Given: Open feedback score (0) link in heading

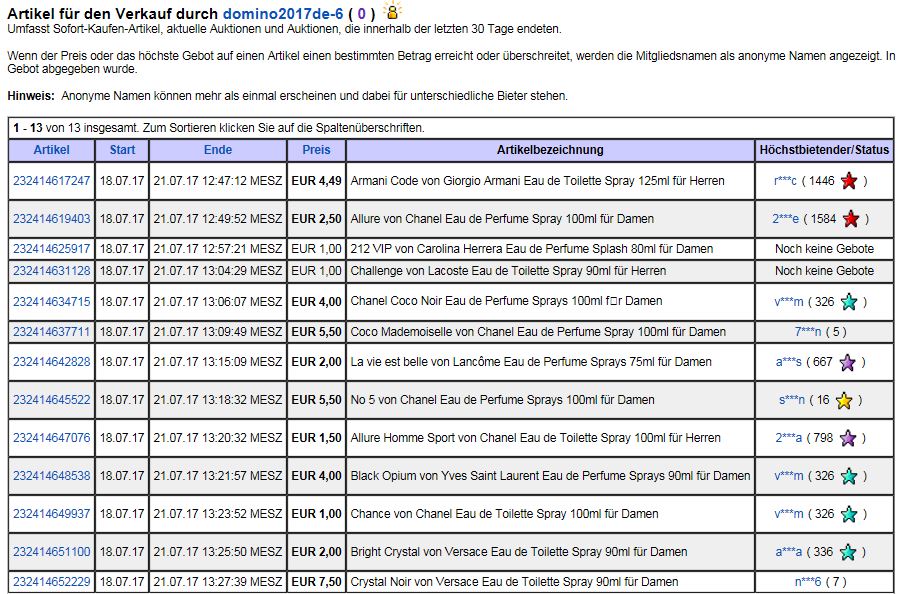Looking at the screenshot, I should pyautogui.click(x=361, y=13).
